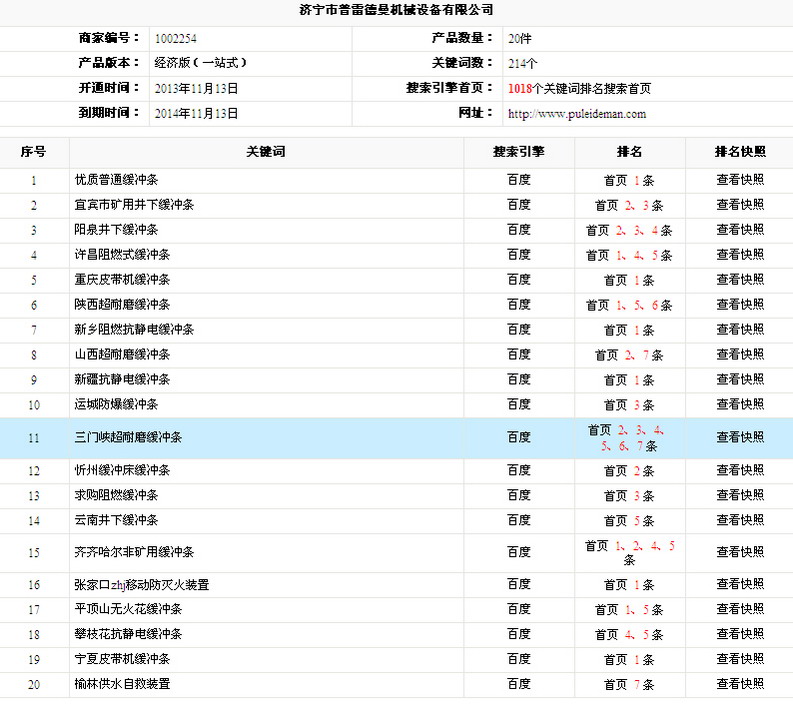The height and width of the screenshot is (706, 793).
Task: View snapshot for 山西超耐磨缓冲条 row
Action: (740, 355)
